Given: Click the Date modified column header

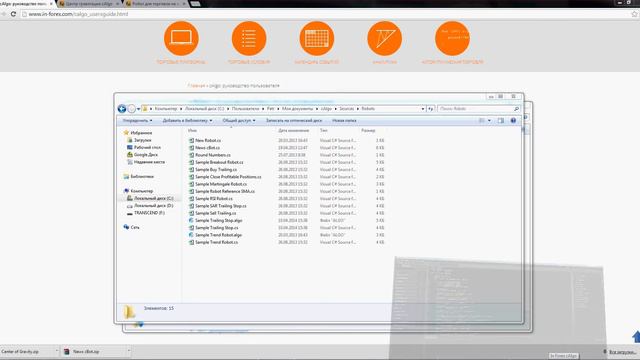Looking at the screenshot, I should click(x=293, y=131).
